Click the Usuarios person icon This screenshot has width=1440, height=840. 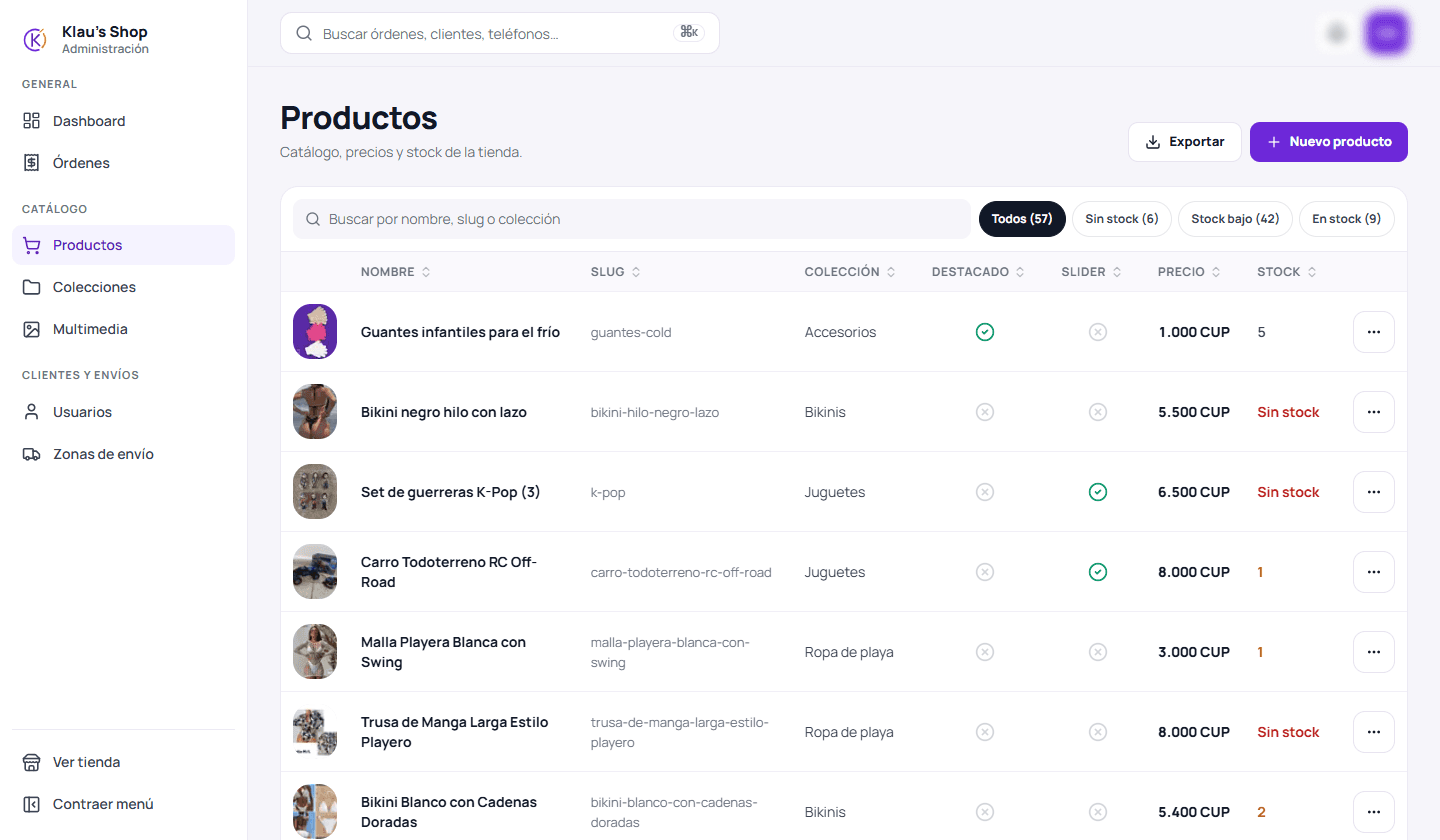pyautogui.click(x=32, y=412)
